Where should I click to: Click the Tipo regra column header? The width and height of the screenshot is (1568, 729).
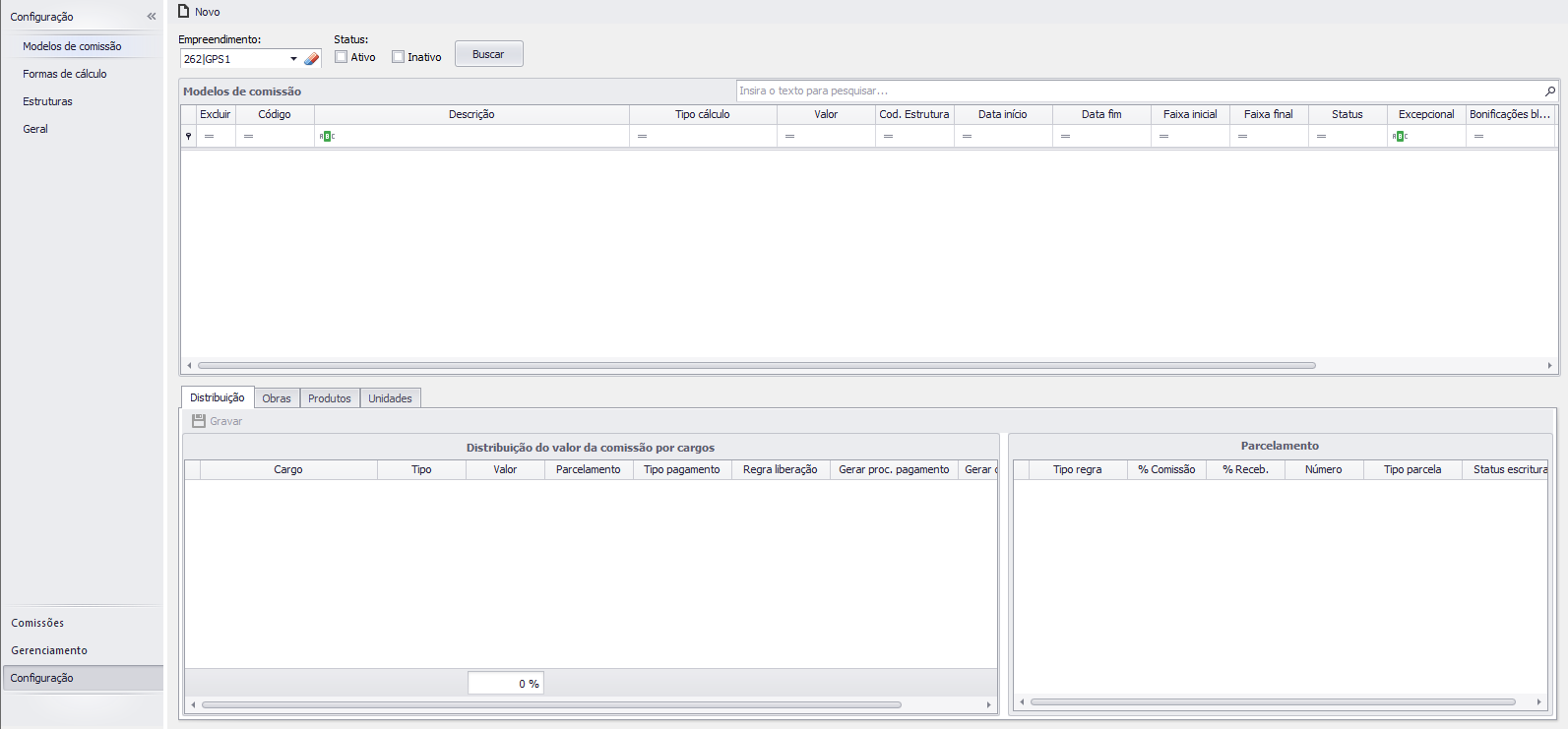pos(1078,469)
